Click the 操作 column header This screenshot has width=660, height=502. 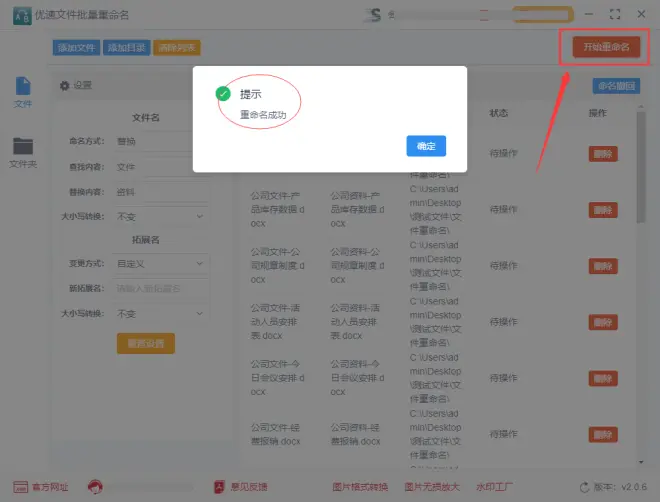pyautogui.click(x=597, y=113)
